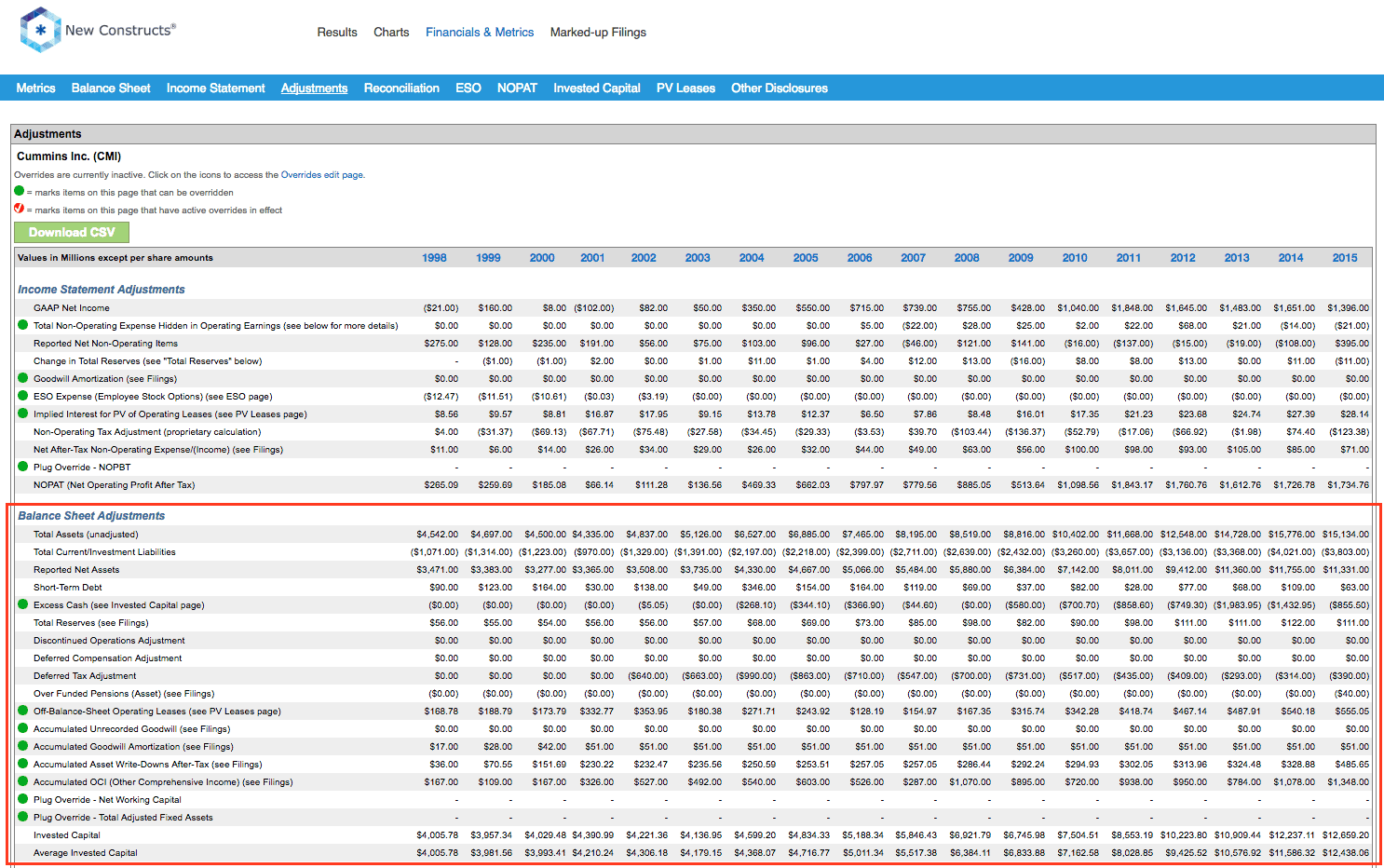Click the 2001 year column header
This screenshot has width=1384, height=868.
pos(592,258)
